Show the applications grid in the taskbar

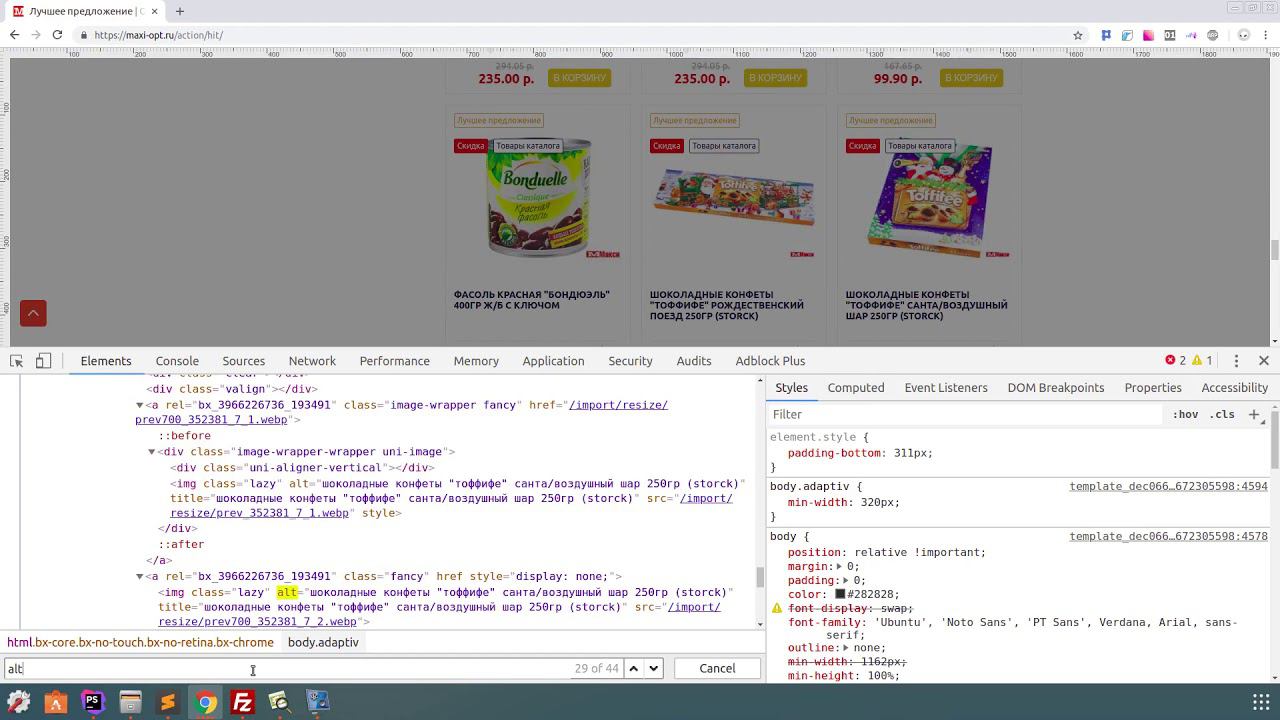point(1261,701)
